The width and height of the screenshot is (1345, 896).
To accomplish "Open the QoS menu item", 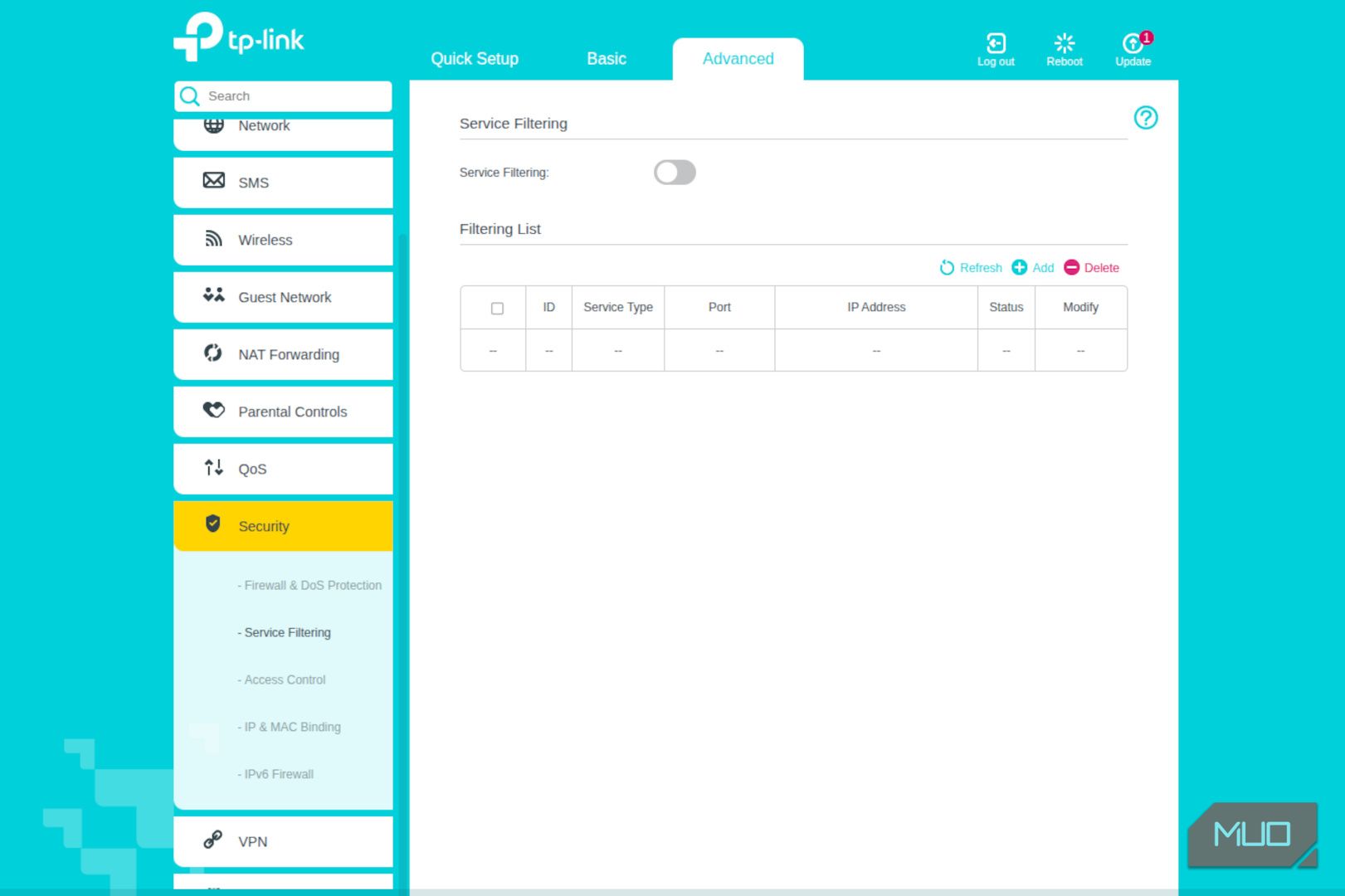I will click(x=283, y=469).
